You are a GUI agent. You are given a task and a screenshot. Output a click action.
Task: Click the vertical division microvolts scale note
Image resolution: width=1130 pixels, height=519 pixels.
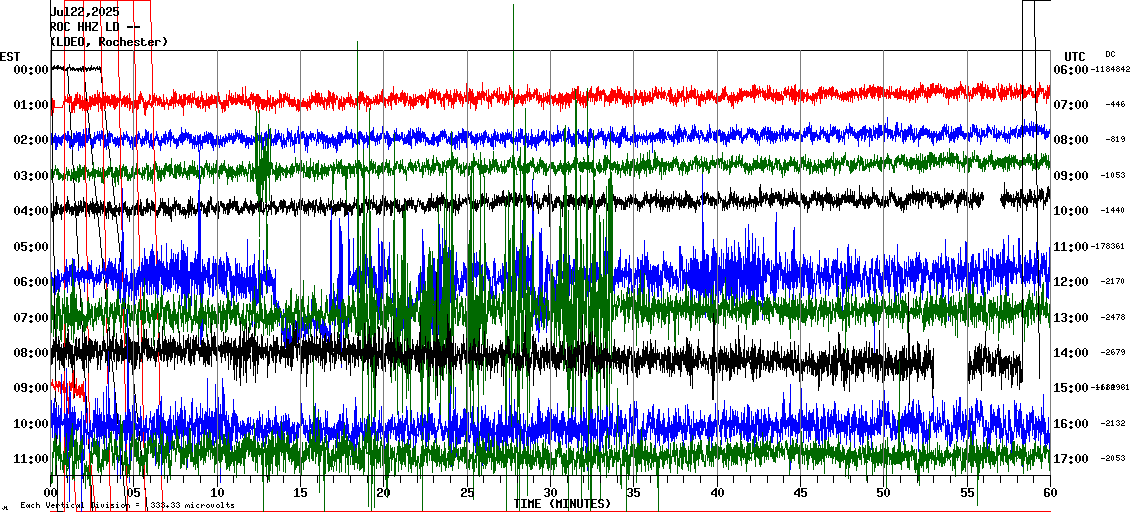[127, 505]
